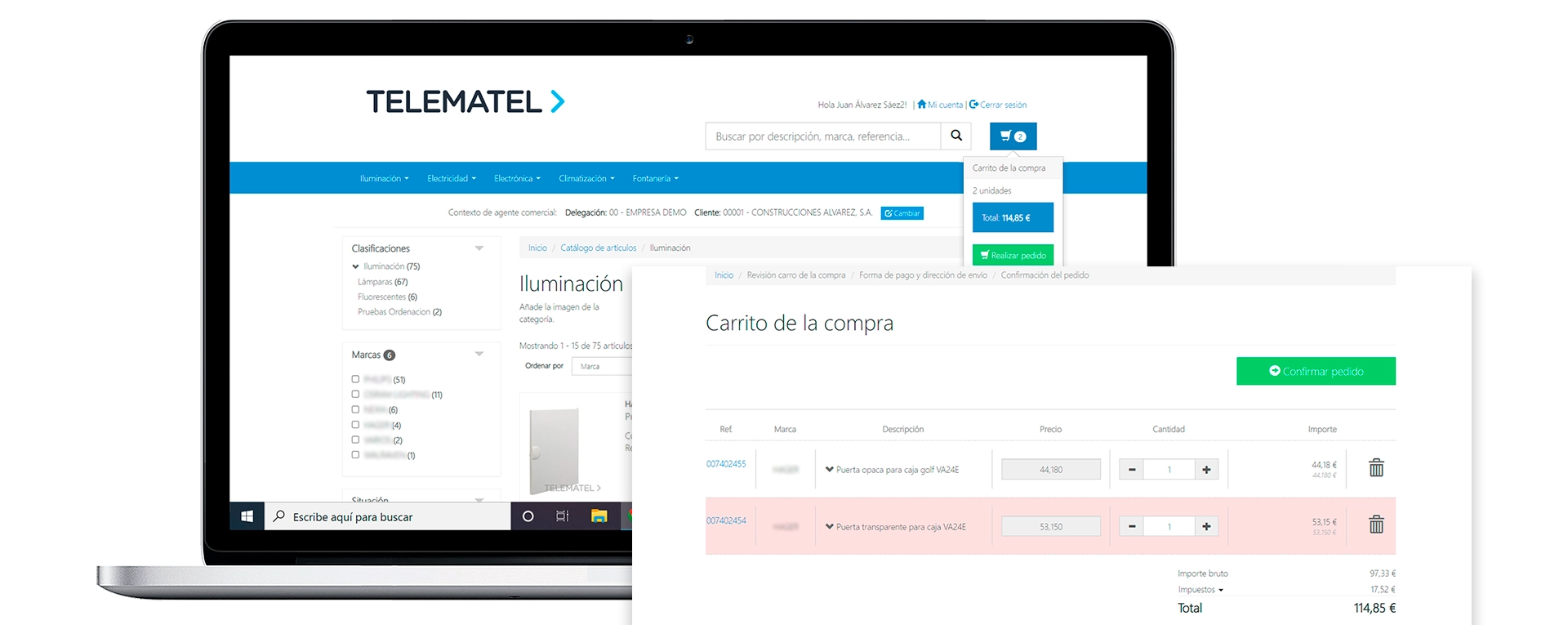This screenshot has width=1568, height=625.
Task: Decrease quantity of Puerta transparente
Action: pos(1131,526)
